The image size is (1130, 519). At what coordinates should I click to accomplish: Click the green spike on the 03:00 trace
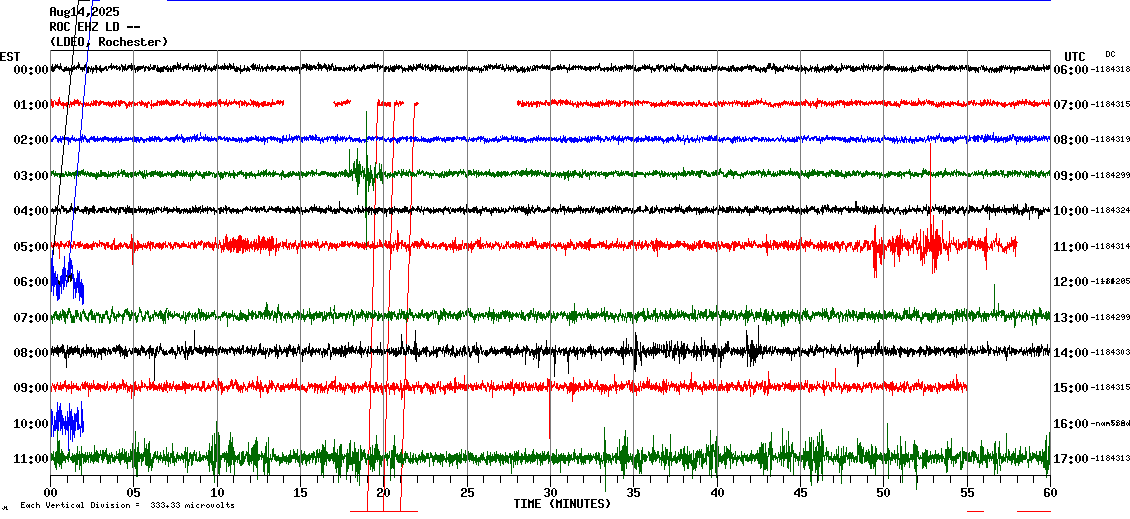pyautogui.click(x=366, y=172)
